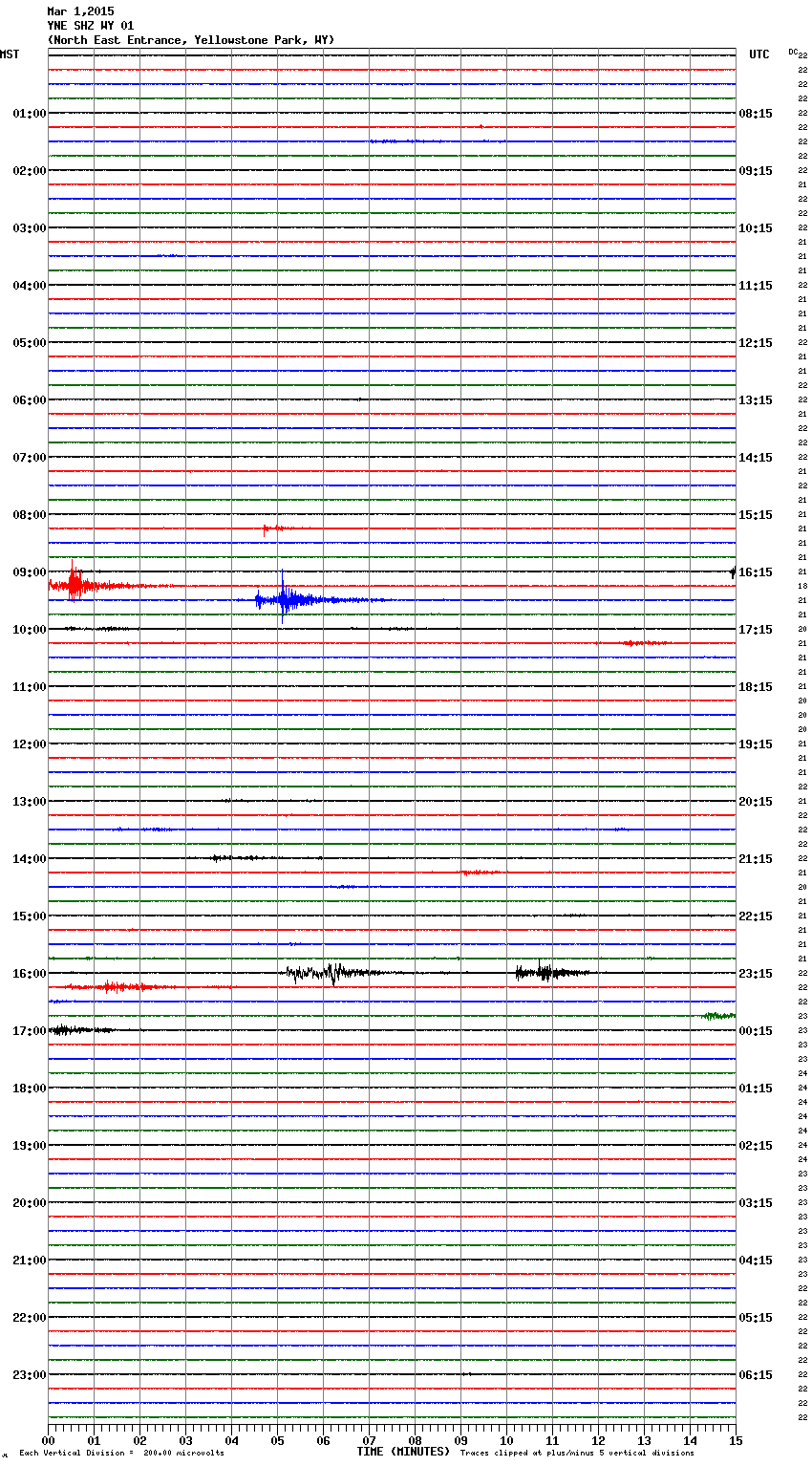
Task: Click minute tick 15 on the bottom axis
Action: pyautogui.click(x=736, y=1440)
